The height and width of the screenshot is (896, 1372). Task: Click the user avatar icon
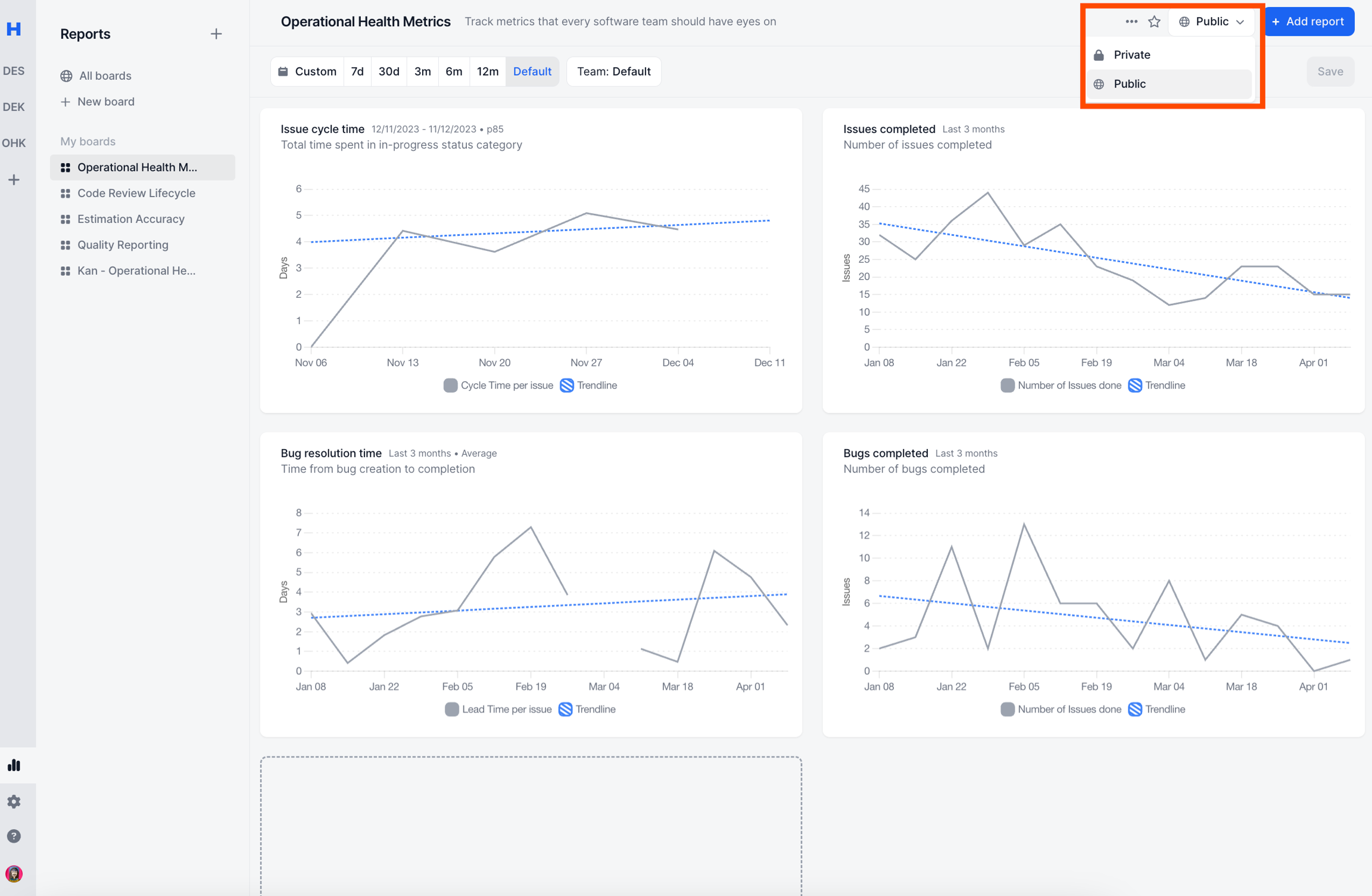14,873
